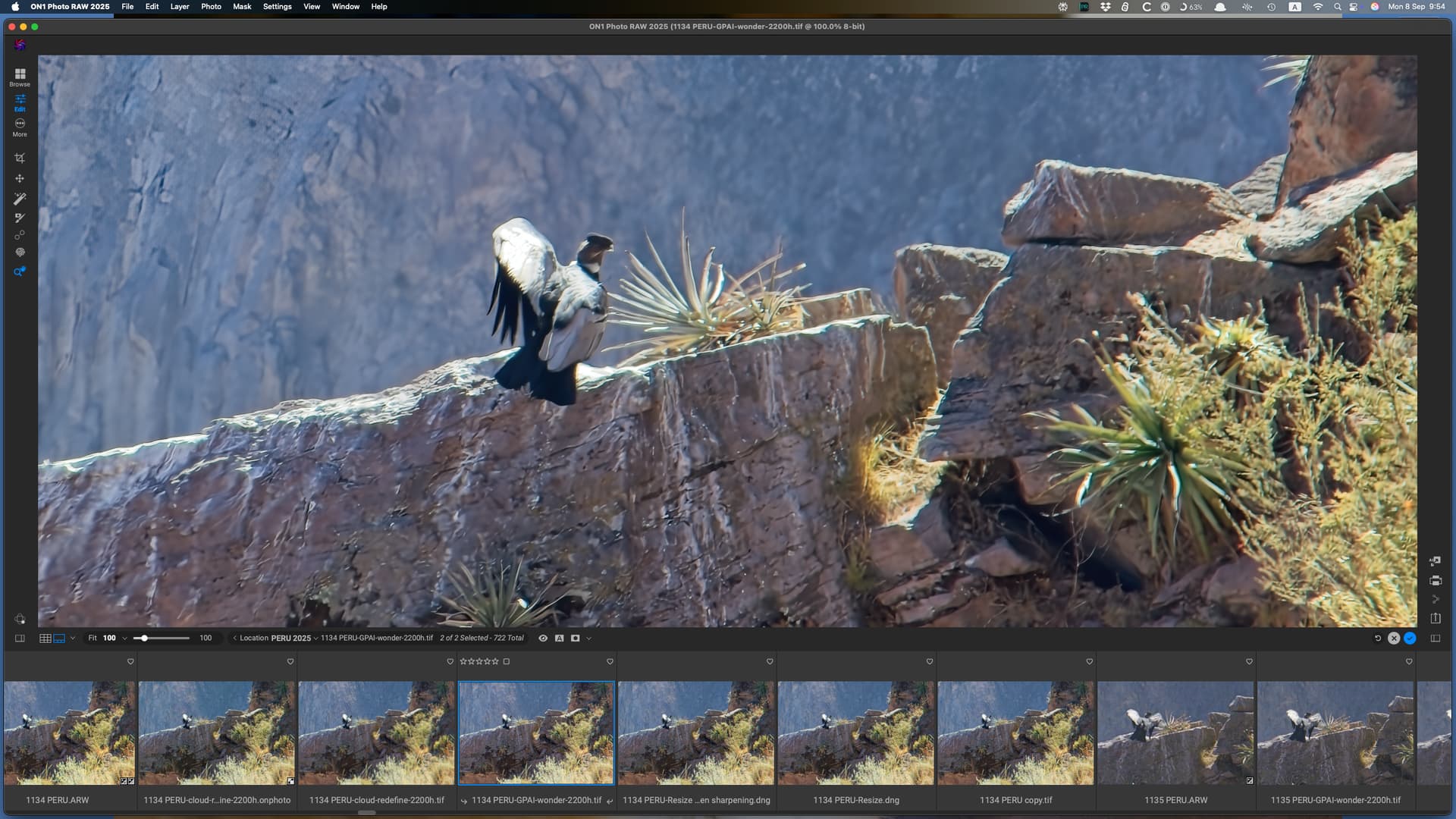Screen dimensions: 1456x819
Task: Click the reset-all circular arrow icon
Action: [x=1378, y=639]
